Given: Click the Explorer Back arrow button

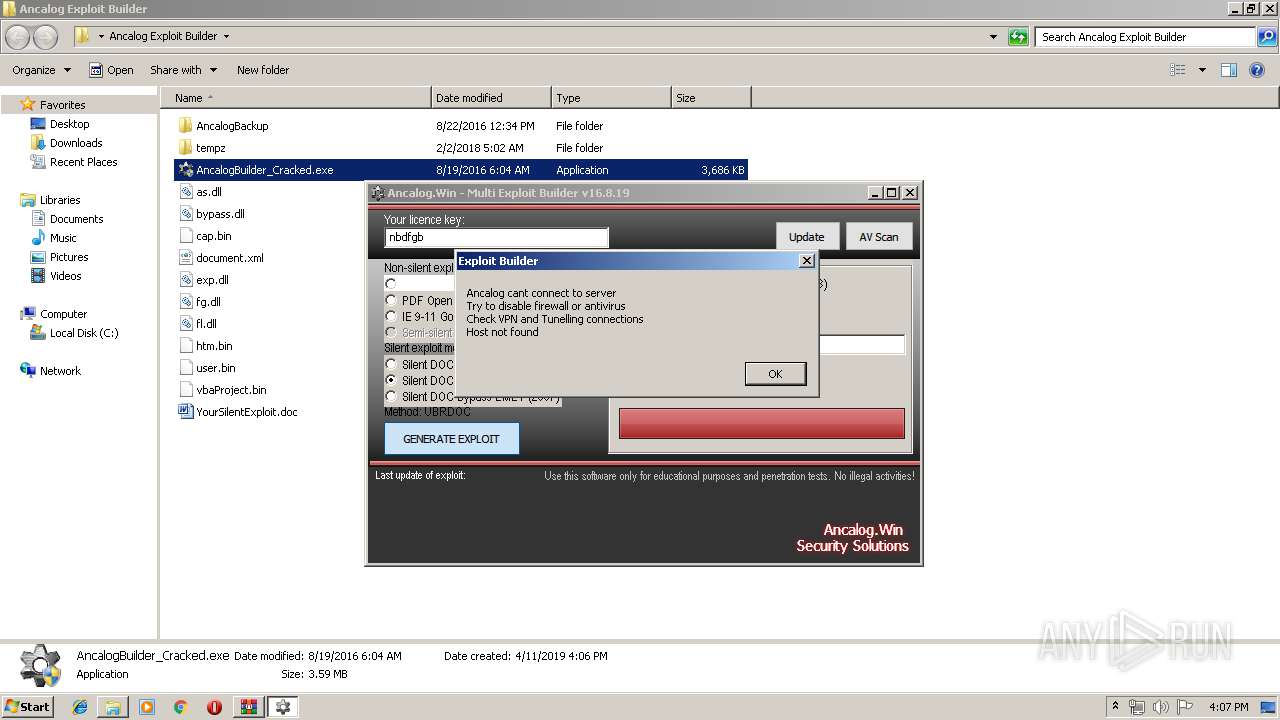Looking at the screenshot, I should point(18,37).
